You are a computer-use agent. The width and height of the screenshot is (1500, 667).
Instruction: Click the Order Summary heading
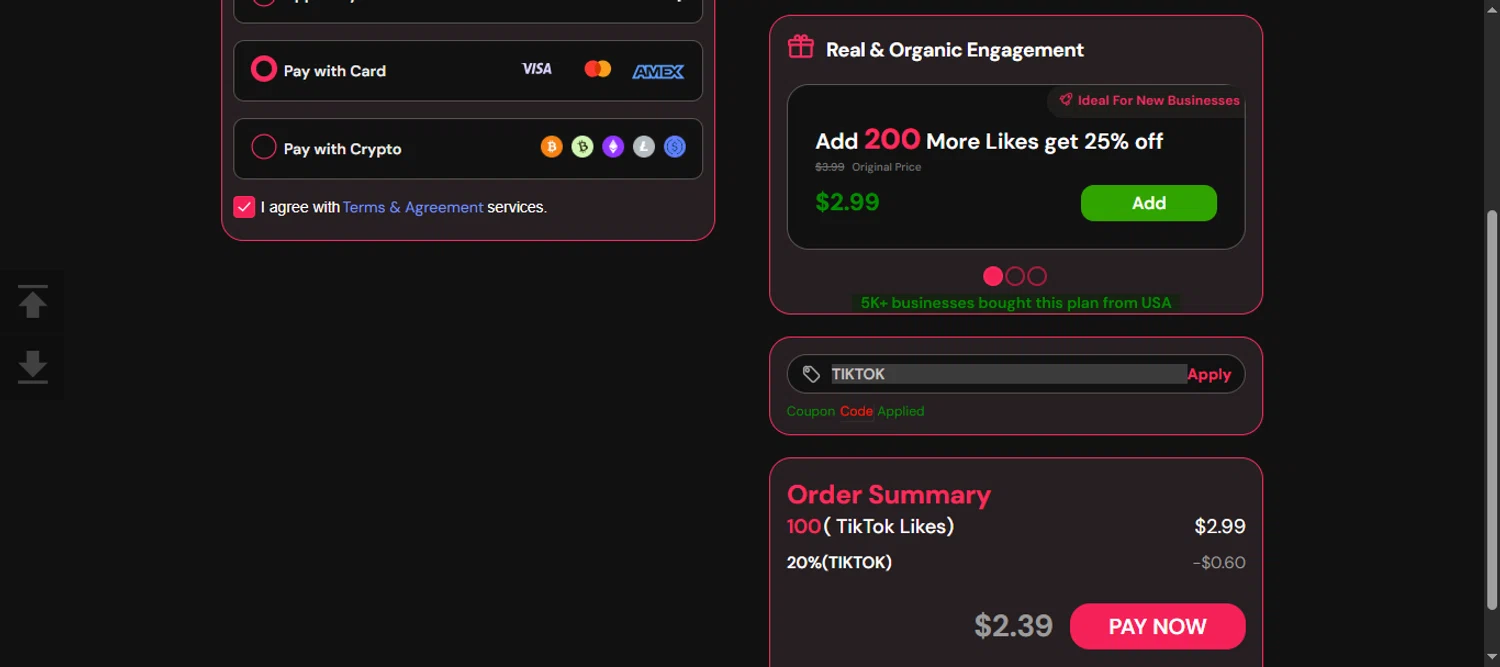pos(889,494)
